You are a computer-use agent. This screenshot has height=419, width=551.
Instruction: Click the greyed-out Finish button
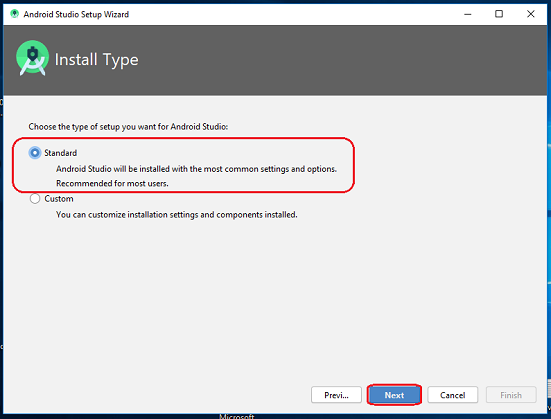pos(511,395)
